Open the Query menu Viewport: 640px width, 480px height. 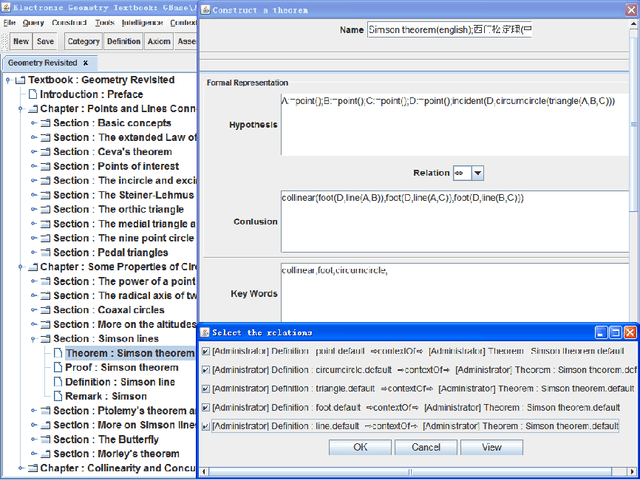point(33,23)
